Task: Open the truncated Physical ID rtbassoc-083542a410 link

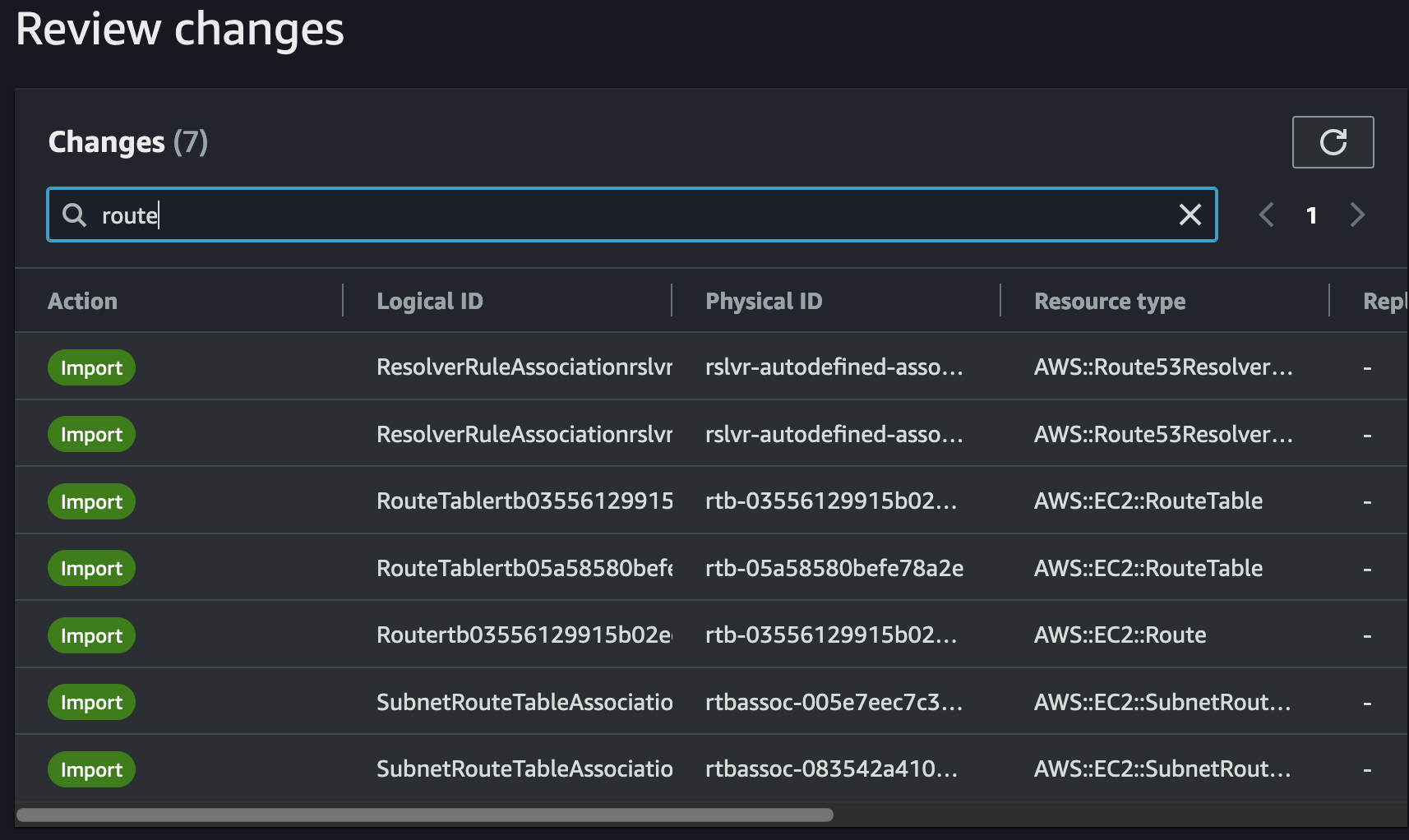Action: pyautogui.click(x=832, y=768)
